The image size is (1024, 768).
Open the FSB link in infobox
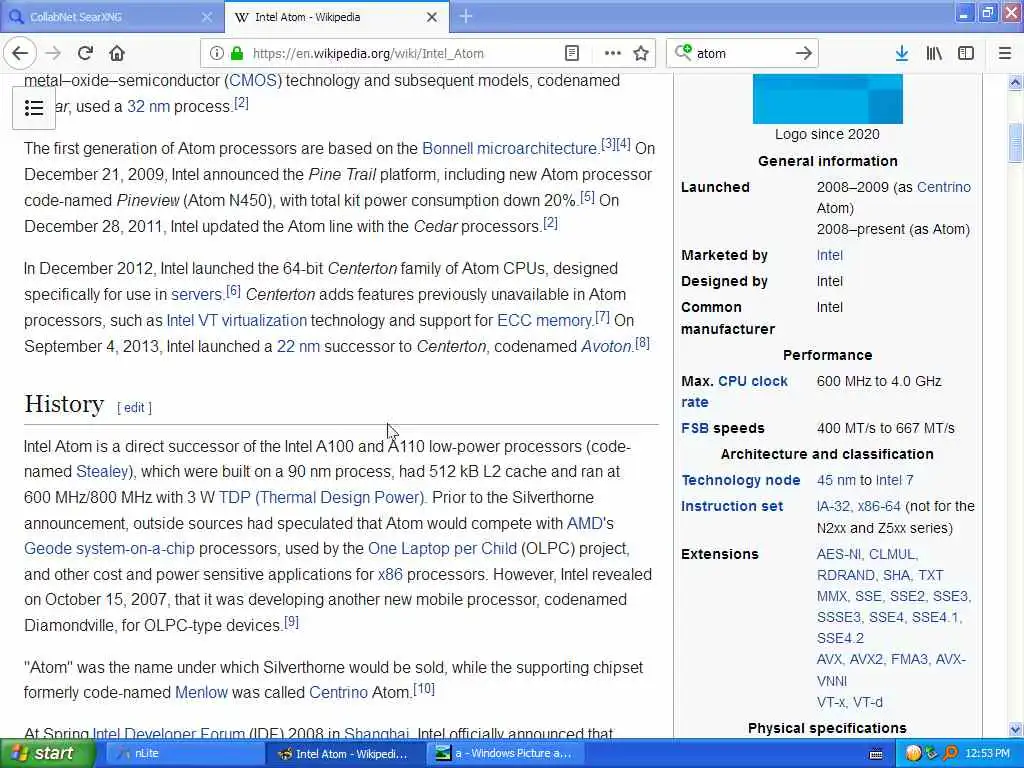694,428
